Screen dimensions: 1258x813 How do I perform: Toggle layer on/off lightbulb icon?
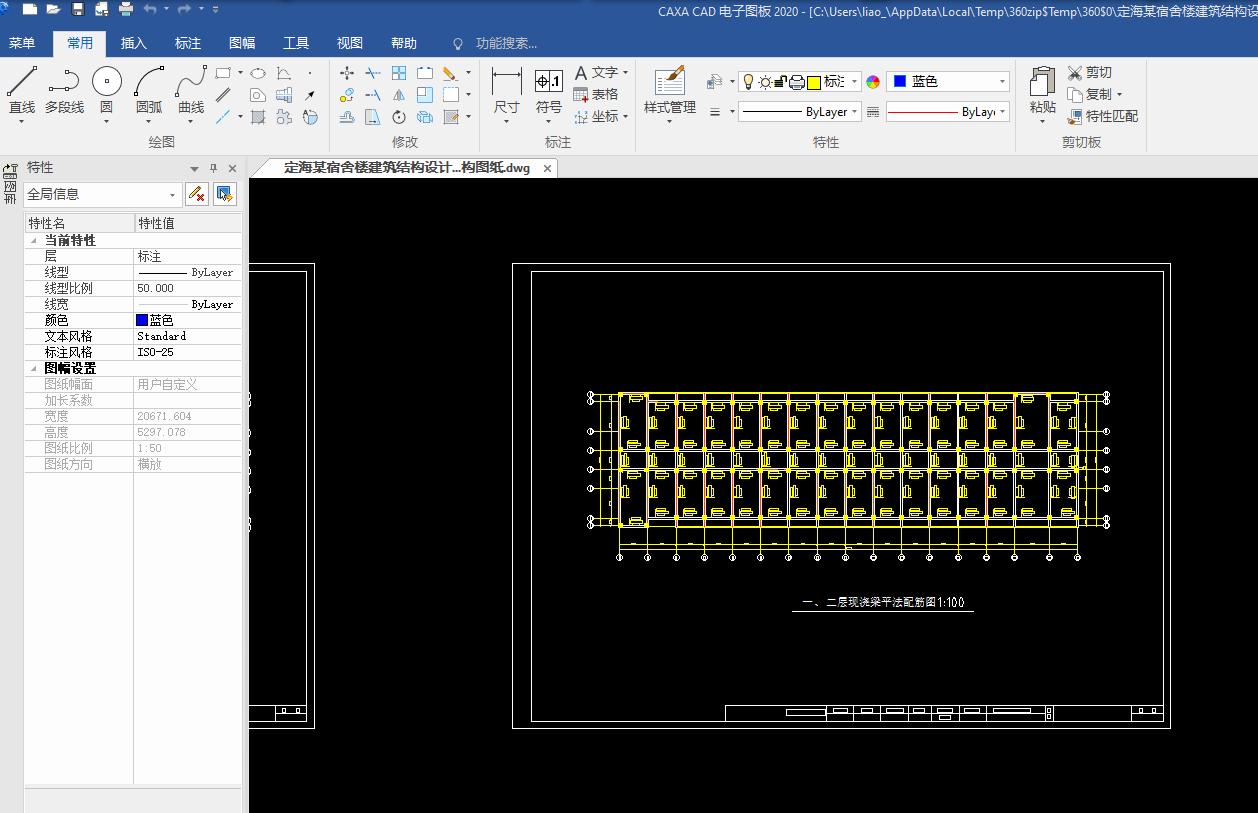748,82
